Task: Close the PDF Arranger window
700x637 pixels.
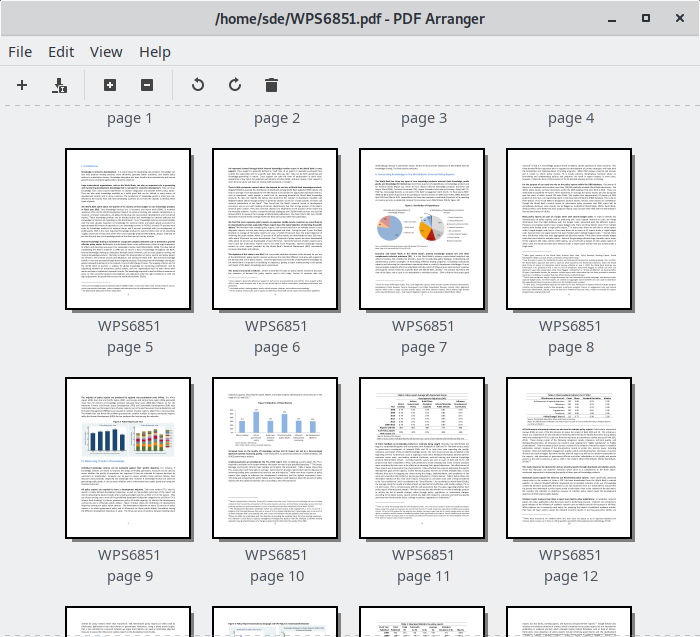Action: click(x=679, y=18)
